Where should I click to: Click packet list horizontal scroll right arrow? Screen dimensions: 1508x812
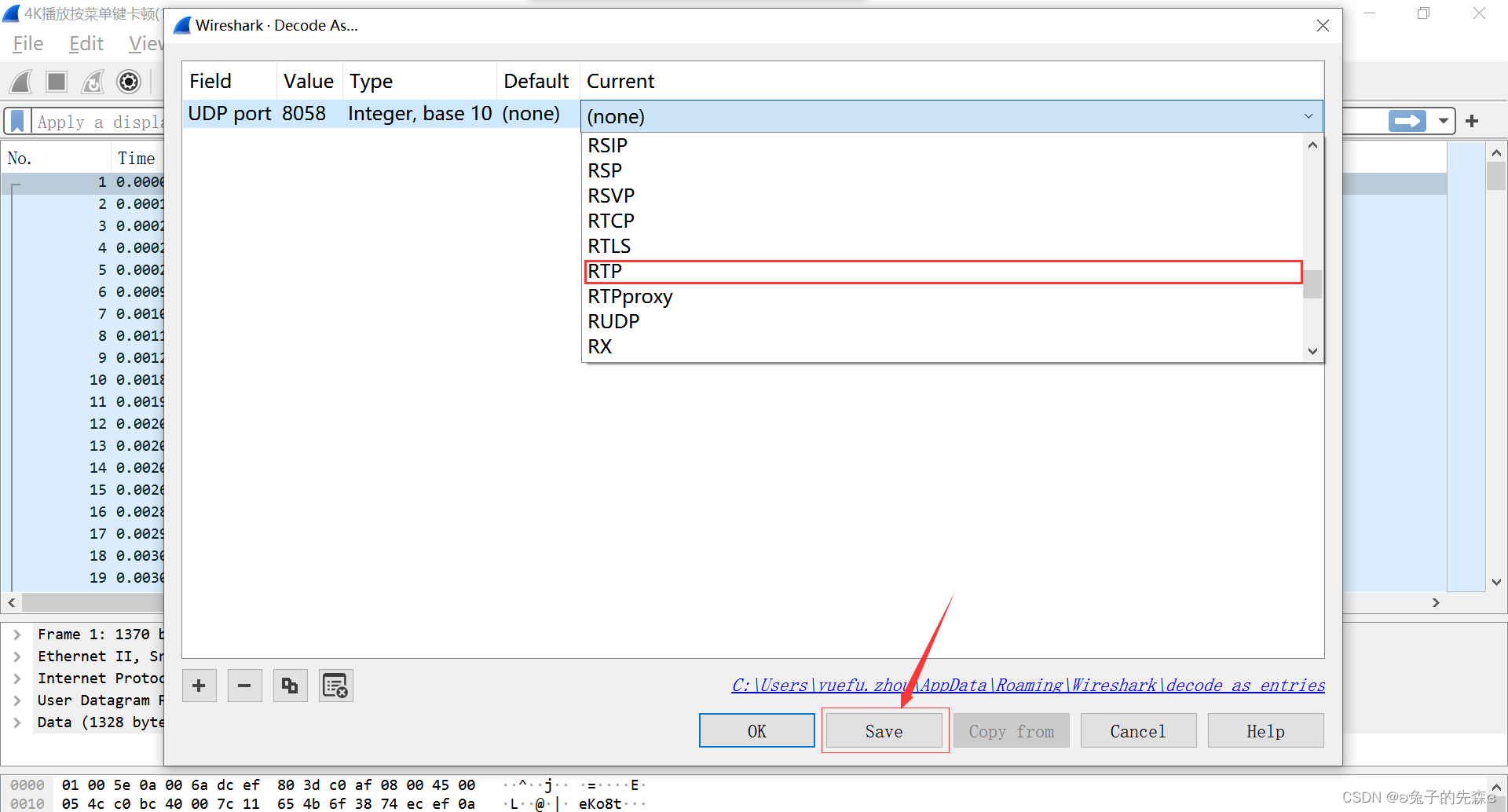1436,602
